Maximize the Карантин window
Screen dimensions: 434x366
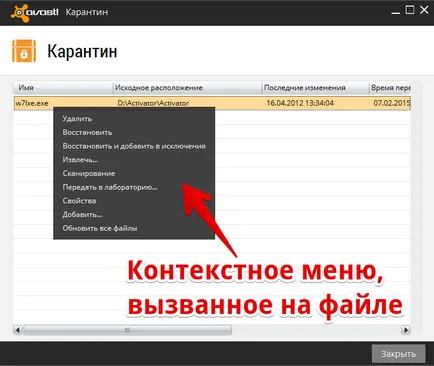[410, 10]
